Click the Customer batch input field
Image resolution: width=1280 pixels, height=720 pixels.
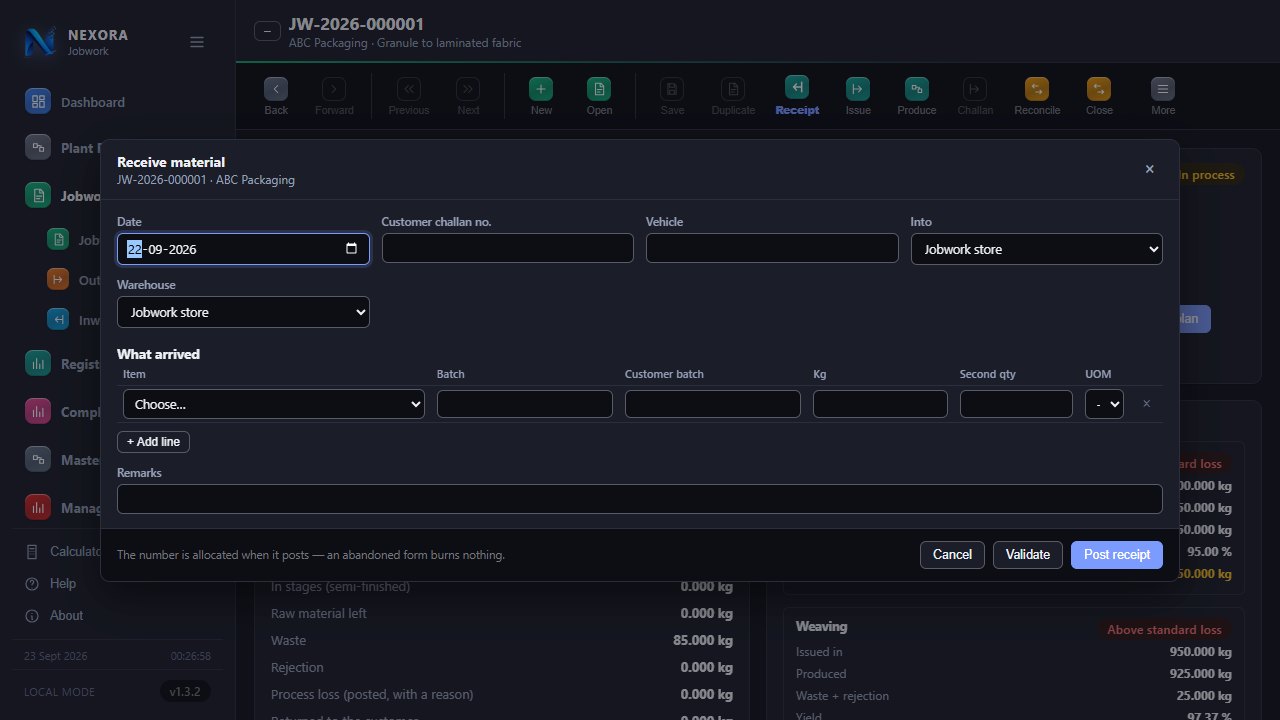[x=713, y=404]
